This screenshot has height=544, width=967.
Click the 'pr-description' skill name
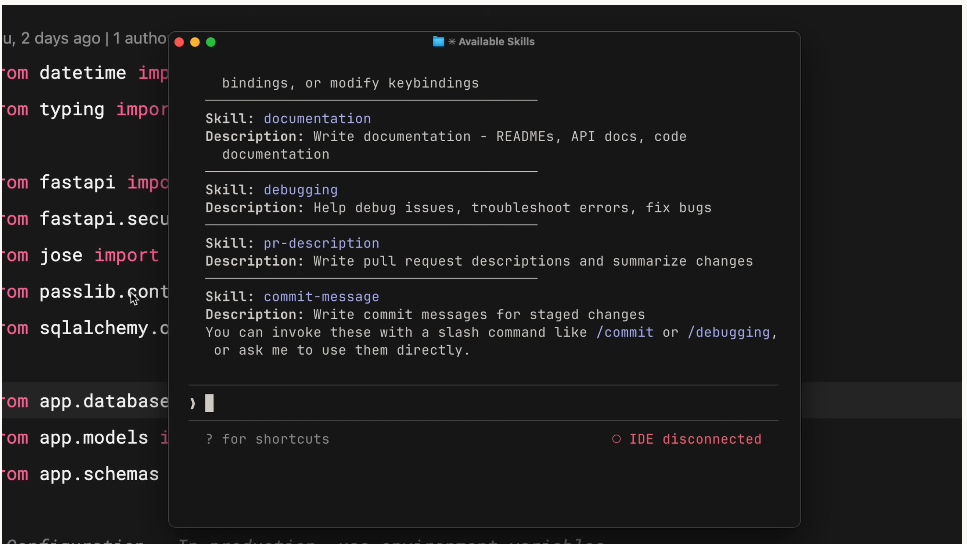(321, 243)
